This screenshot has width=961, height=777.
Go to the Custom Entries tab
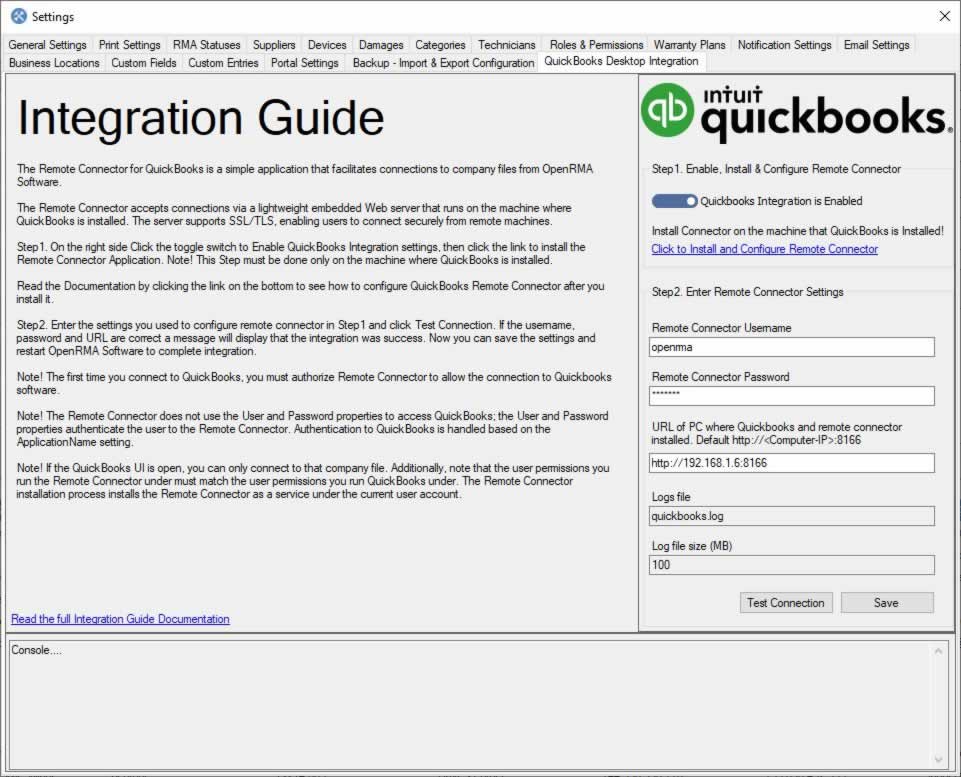click(x=223, y=63)
